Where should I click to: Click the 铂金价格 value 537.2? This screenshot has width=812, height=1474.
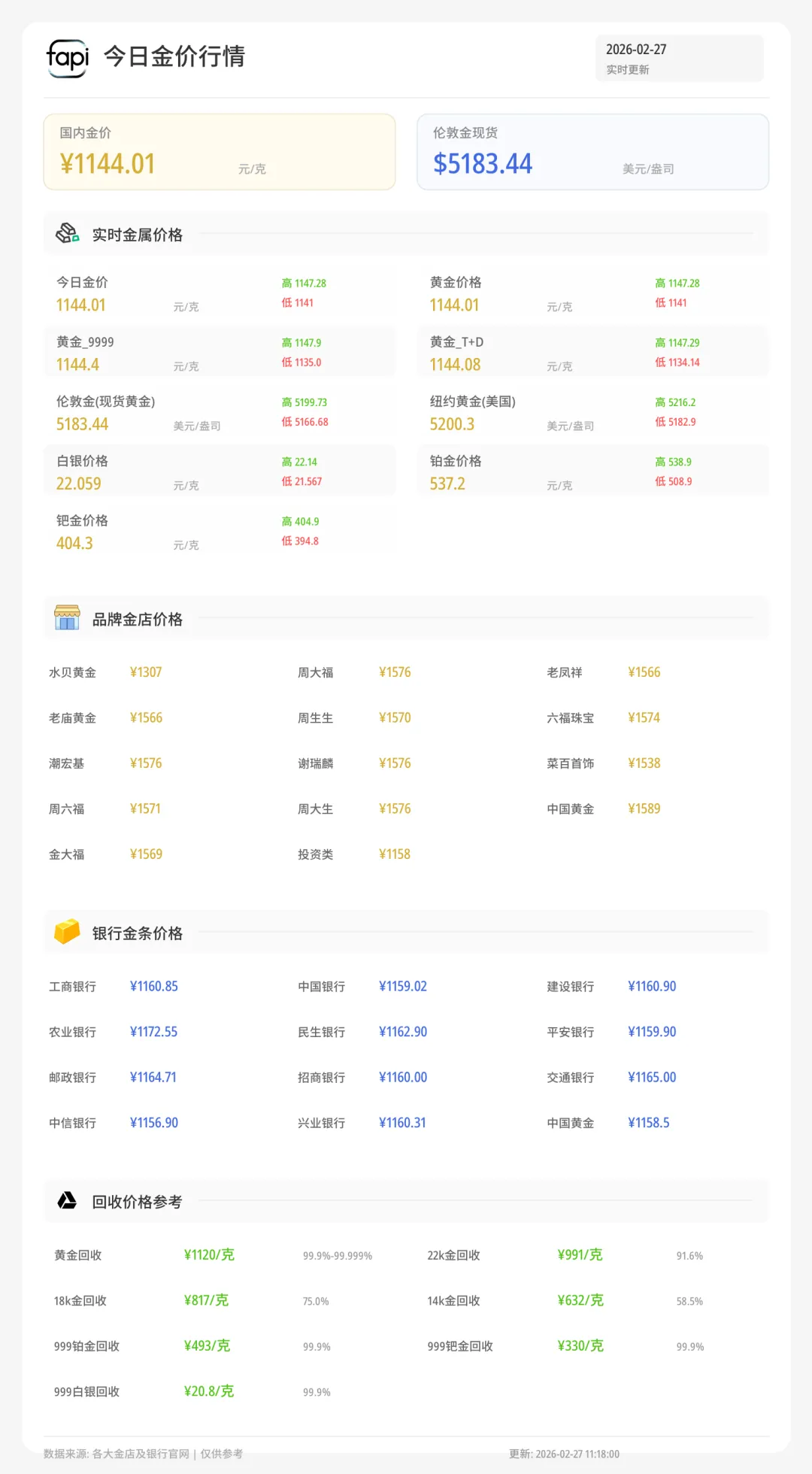447,484
